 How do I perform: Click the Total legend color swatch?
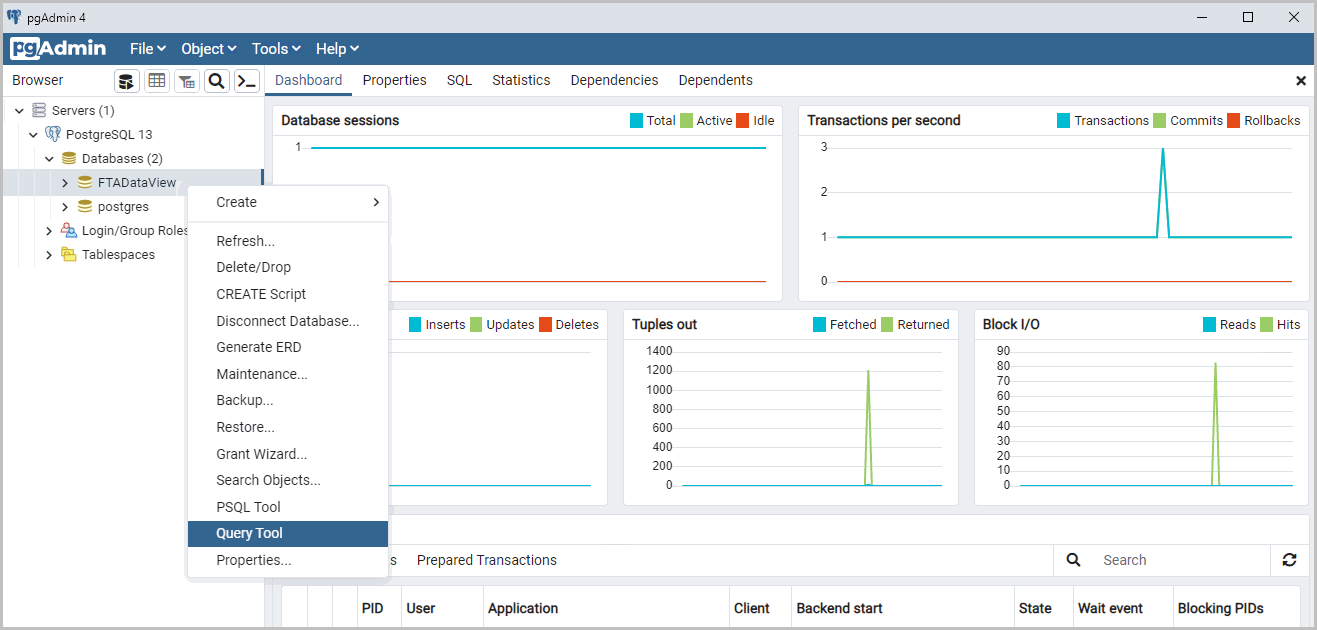tap(636, 121)
